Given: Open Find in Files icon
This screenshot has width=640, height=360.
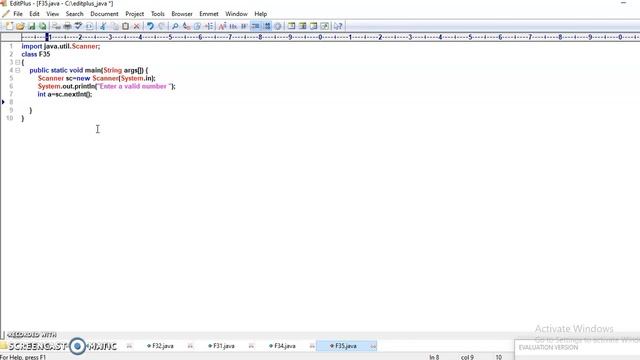Looking at the screenshot, I should (x=198, y=26).
